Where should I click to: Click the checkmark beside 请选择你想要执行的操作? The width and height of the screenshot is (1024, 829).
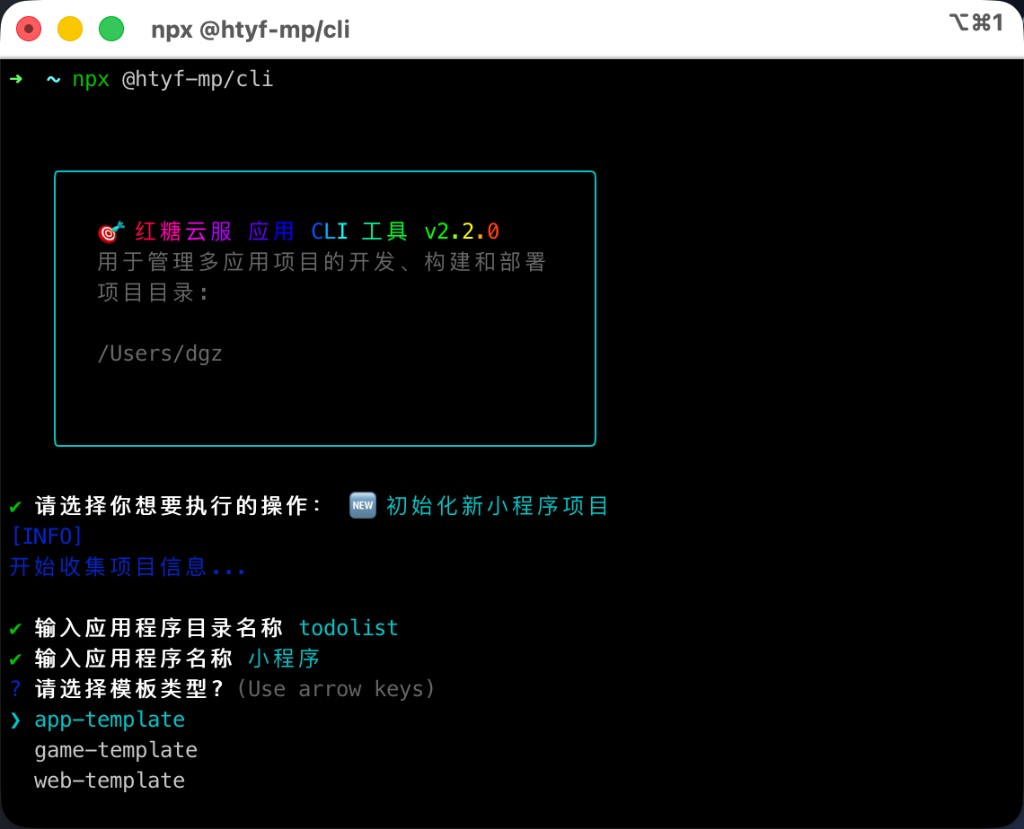click(x=14, y=506)
